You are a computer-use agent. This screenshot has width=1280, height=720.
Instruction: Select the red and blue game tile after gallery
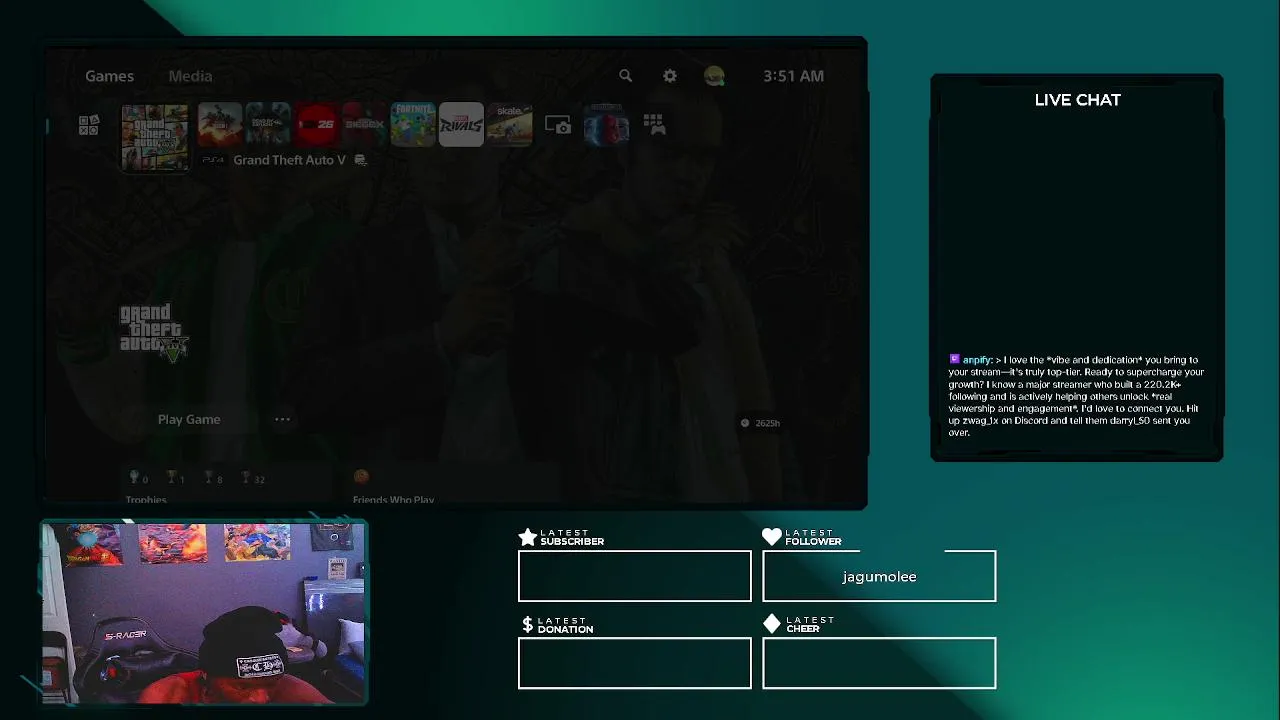pos(606,125)
